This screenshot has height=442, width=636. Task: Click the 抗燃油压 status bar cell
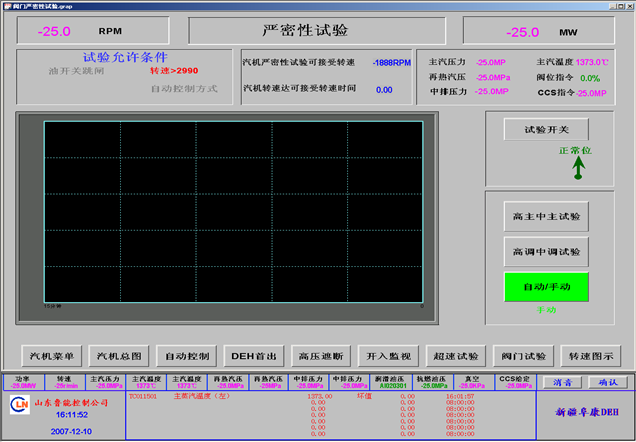click(431, 382)
